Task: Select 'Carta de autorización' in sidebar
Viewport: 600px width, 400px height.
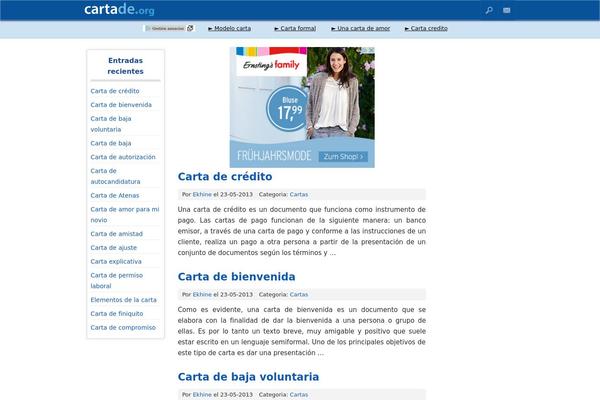Action: click(123, 157)
